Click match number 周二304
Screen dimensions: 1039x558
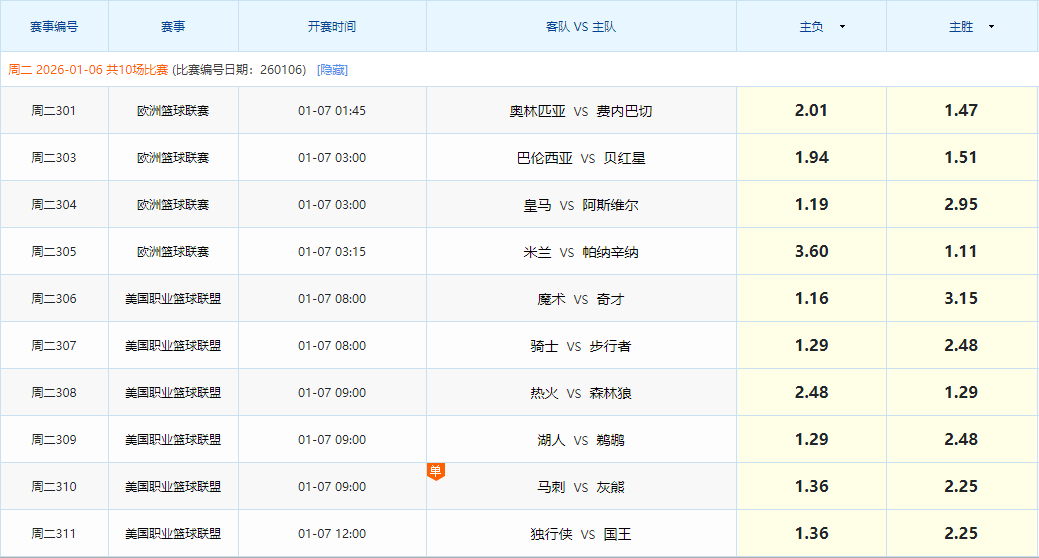click(x=54, y=205)
